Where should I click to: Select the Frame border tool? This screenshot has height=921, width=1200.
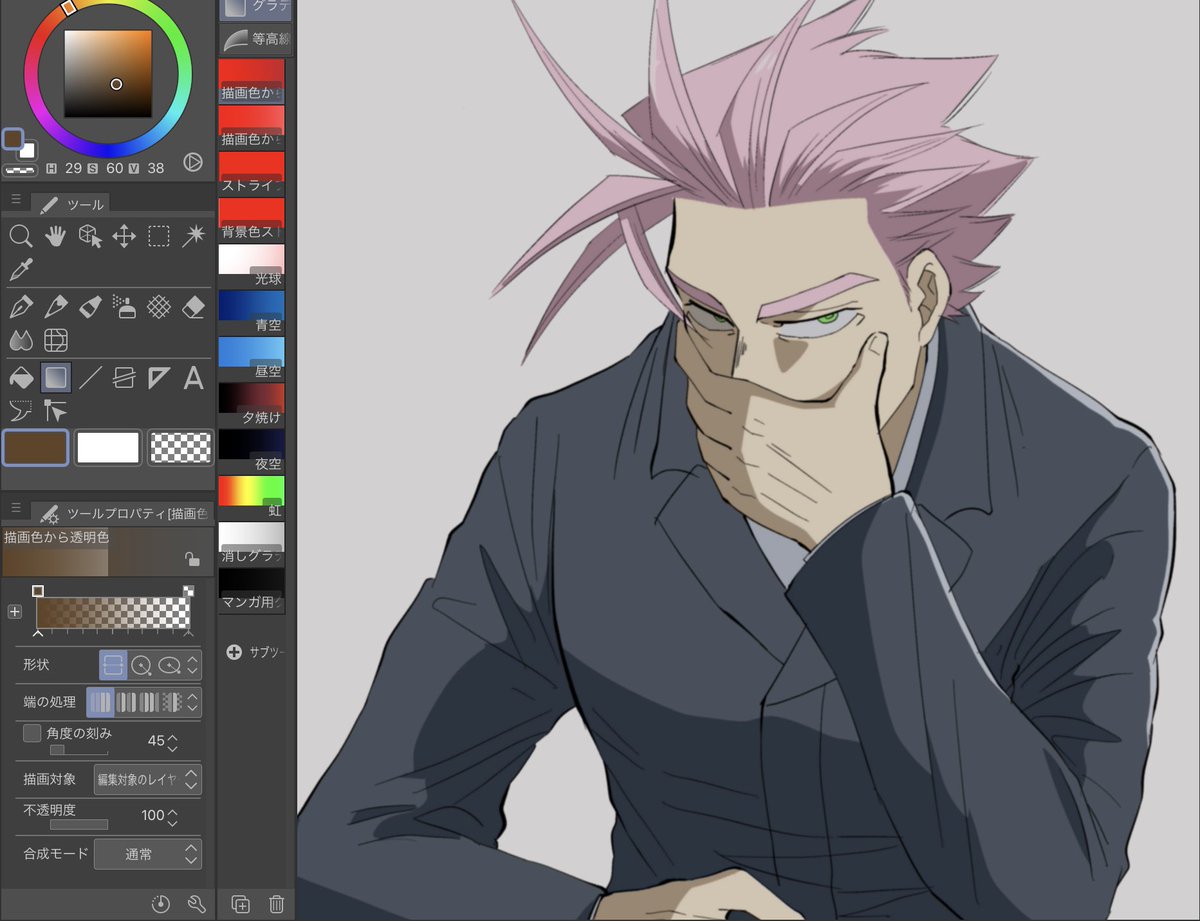point(124,378)
